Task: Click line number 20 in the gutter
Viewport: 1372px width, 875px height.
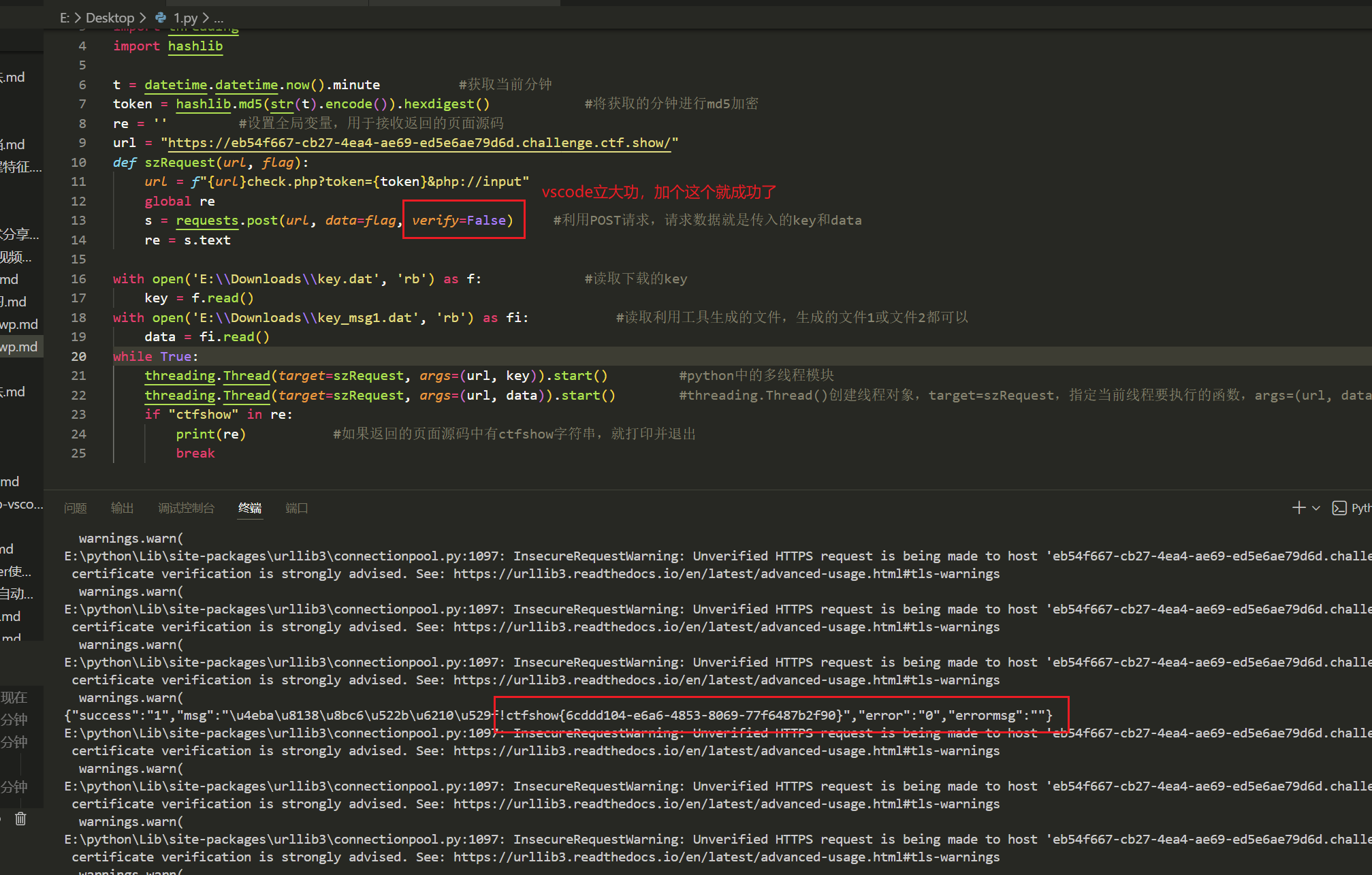Action: pyautogui.click(x=79, y=356)
